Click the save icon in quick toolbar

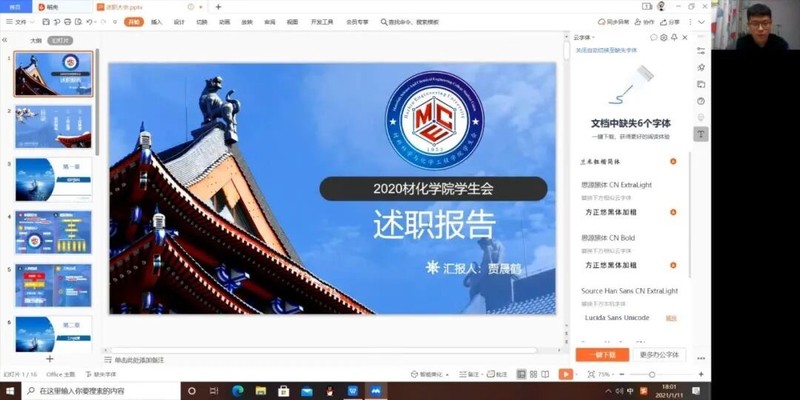(x=44, y=21)
